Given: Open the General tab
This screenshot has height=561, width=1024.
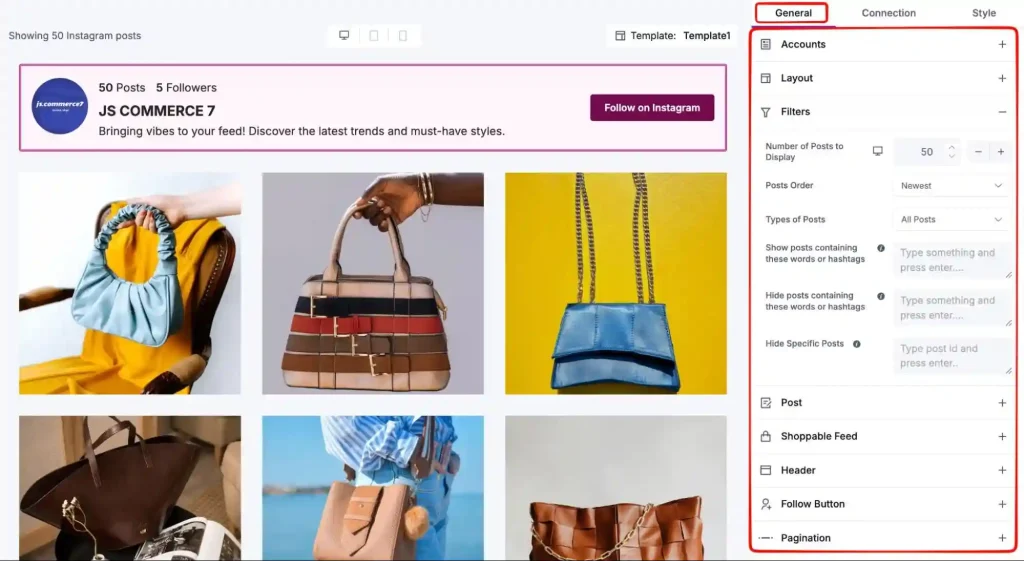Looking at the screenshot, I should click(x=793, y=13).
